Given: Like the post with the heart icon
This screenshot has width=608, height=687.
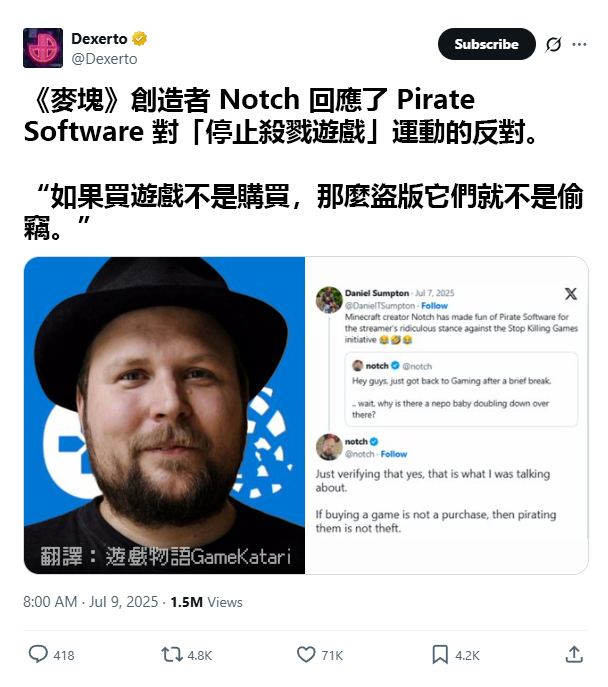Looking at the screenshot, I should [x=306, y=655].
